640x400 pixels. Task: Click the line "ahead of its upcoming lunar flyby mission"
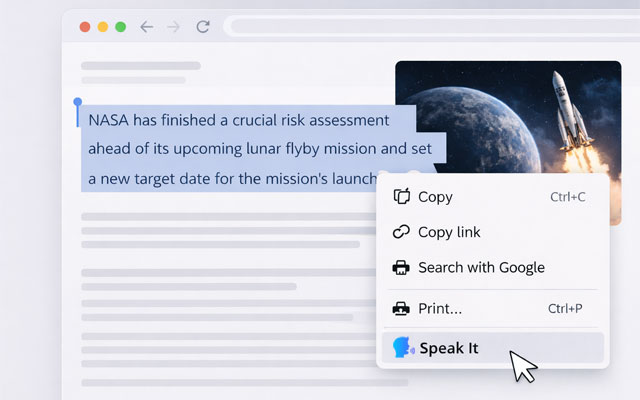pos(234,149)
